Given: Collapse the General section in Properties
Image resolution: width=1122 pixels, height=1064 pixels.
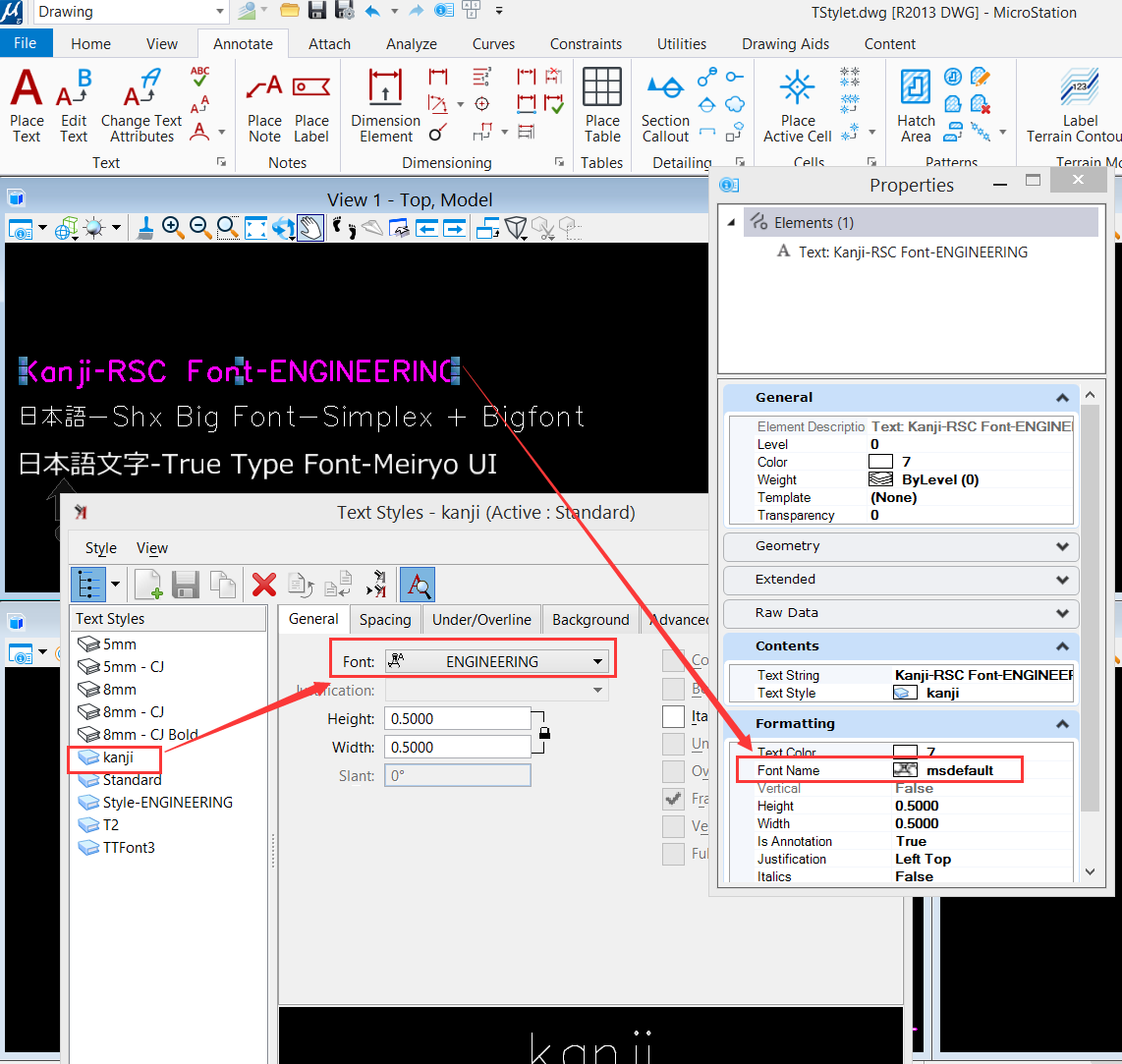Looking at the screenshot, I should coord(1063,398).
